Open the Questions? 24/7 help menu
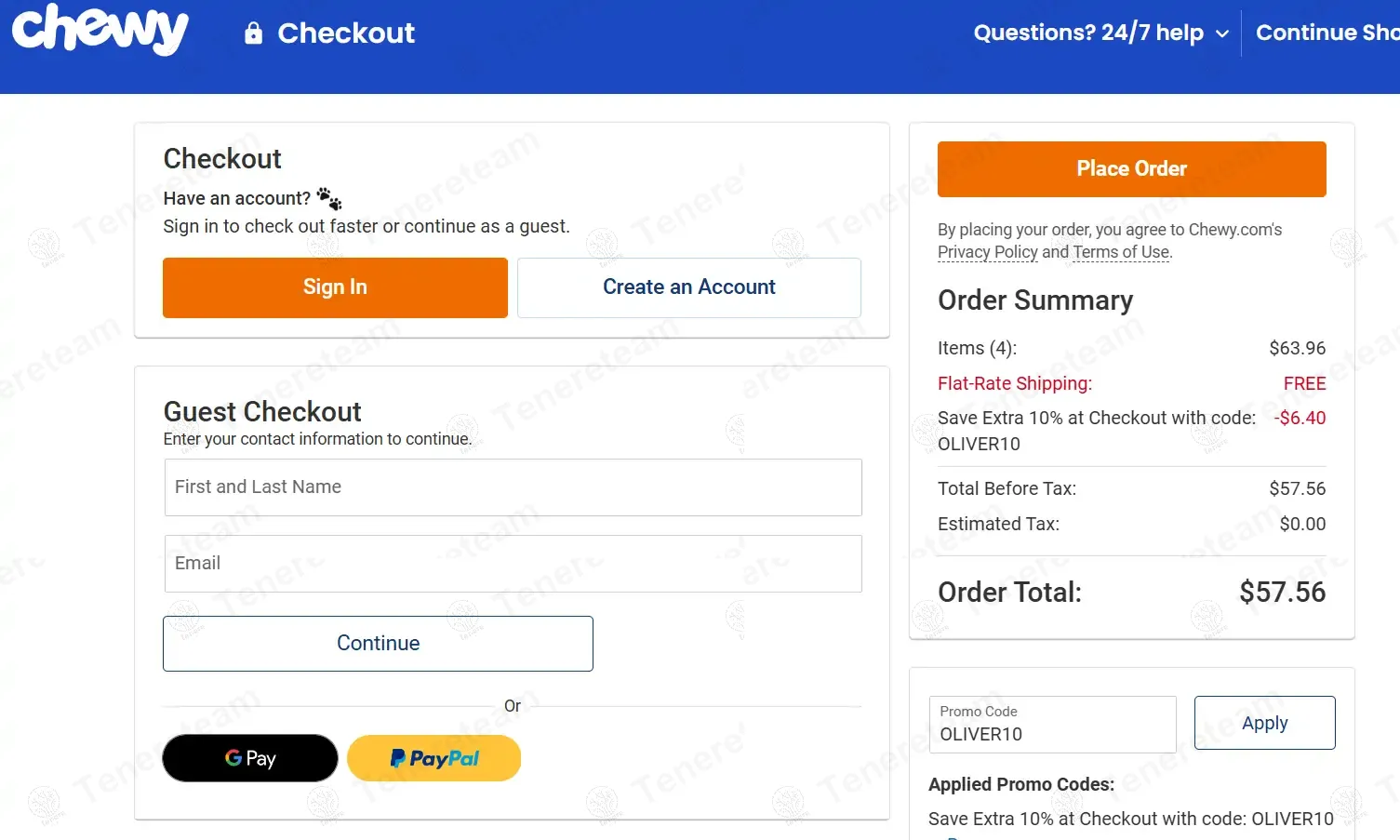 pyautogui.click(x=1088, y=33)
